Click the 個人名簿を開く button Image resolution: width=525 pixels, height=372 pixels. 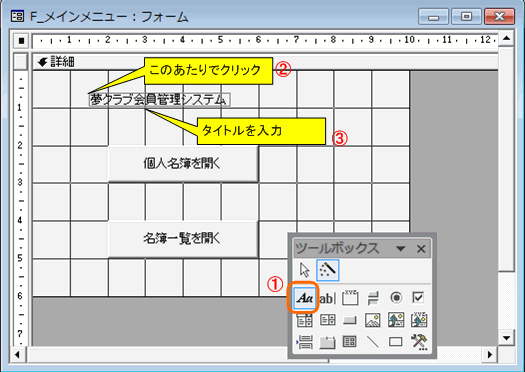[x=183, y=164]
